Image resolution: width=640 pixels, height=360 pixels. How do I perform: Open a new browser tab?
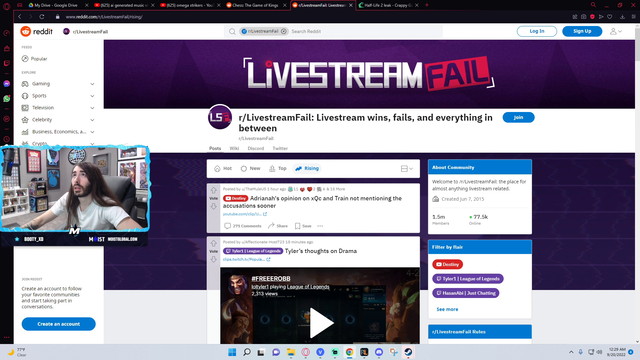click(x=427, y=5)
